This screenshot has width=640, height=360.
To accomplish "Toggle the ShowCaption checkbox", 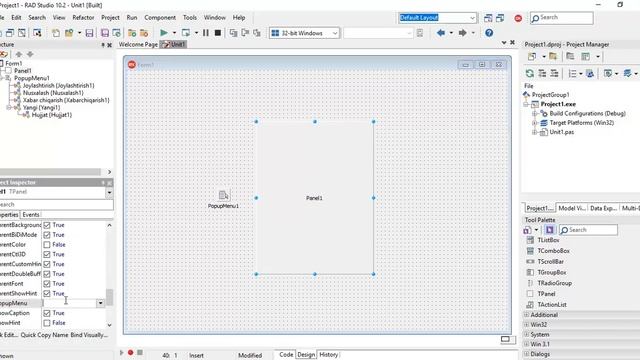I will [x=47, y=313].
